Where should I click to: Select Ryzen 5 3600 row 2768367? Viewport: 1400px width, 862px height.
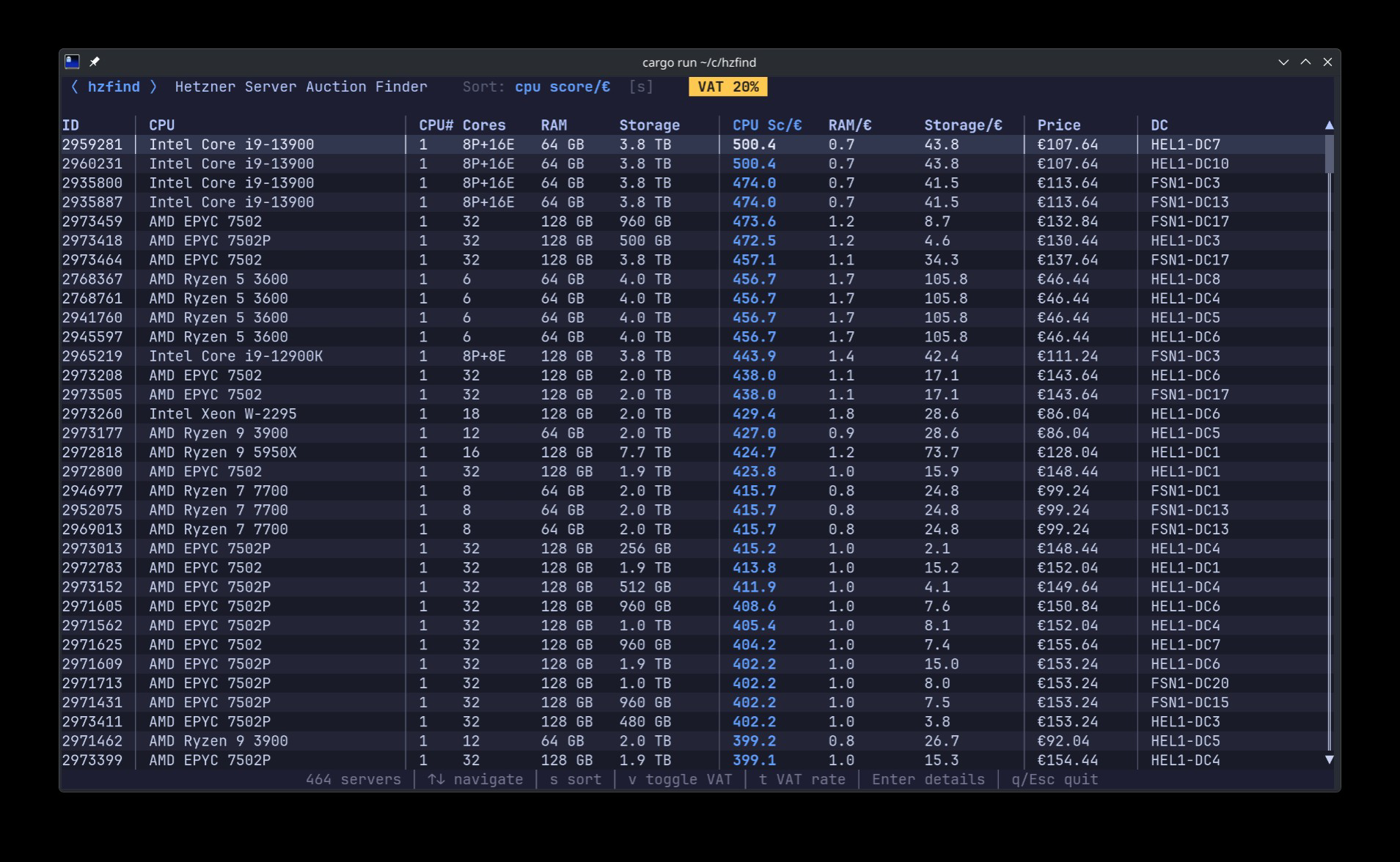click(x=693, y=279)
